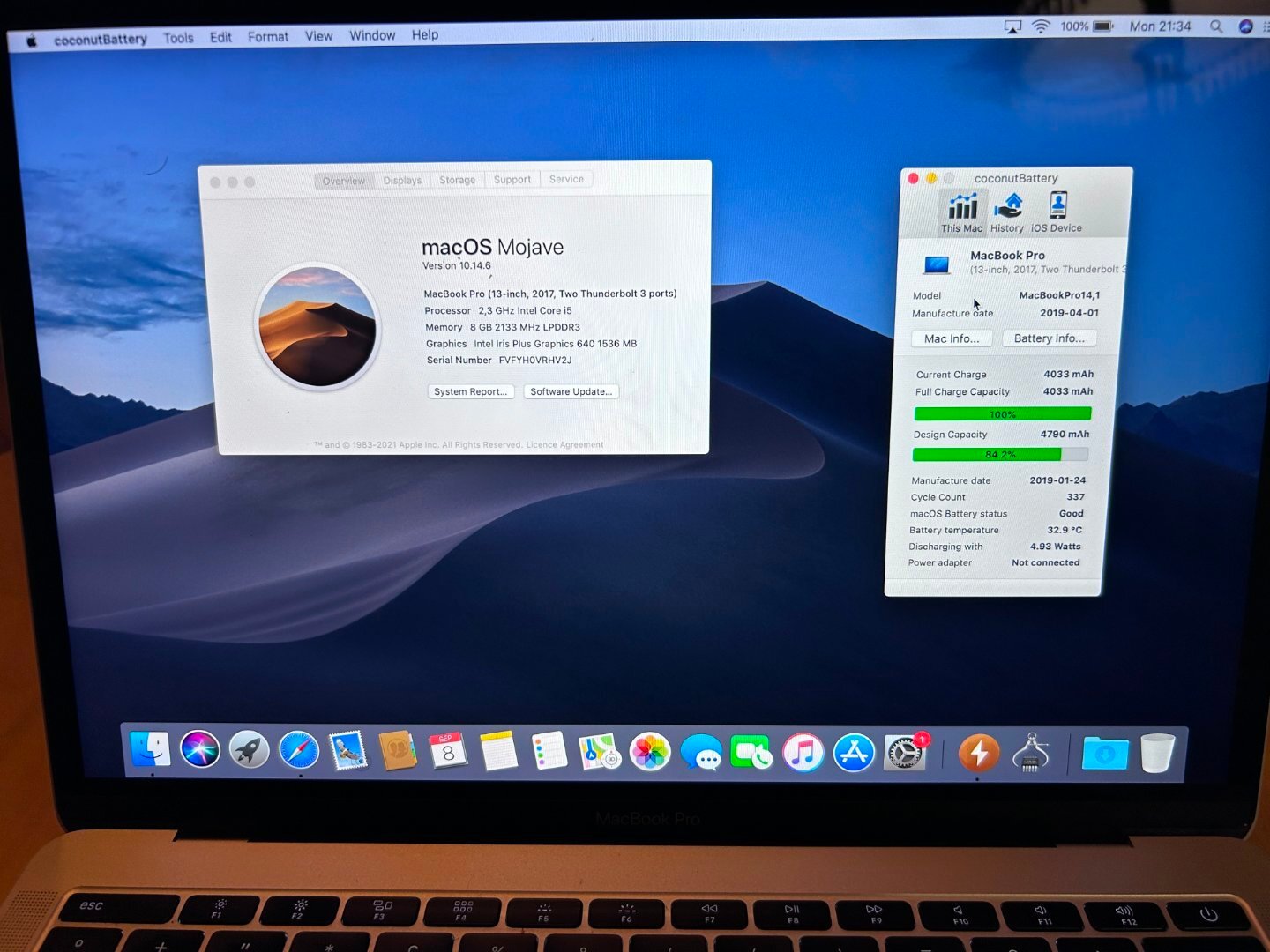Click the Mac Info... button
Screen dimensions: 1270x952
tap(952, 338)
